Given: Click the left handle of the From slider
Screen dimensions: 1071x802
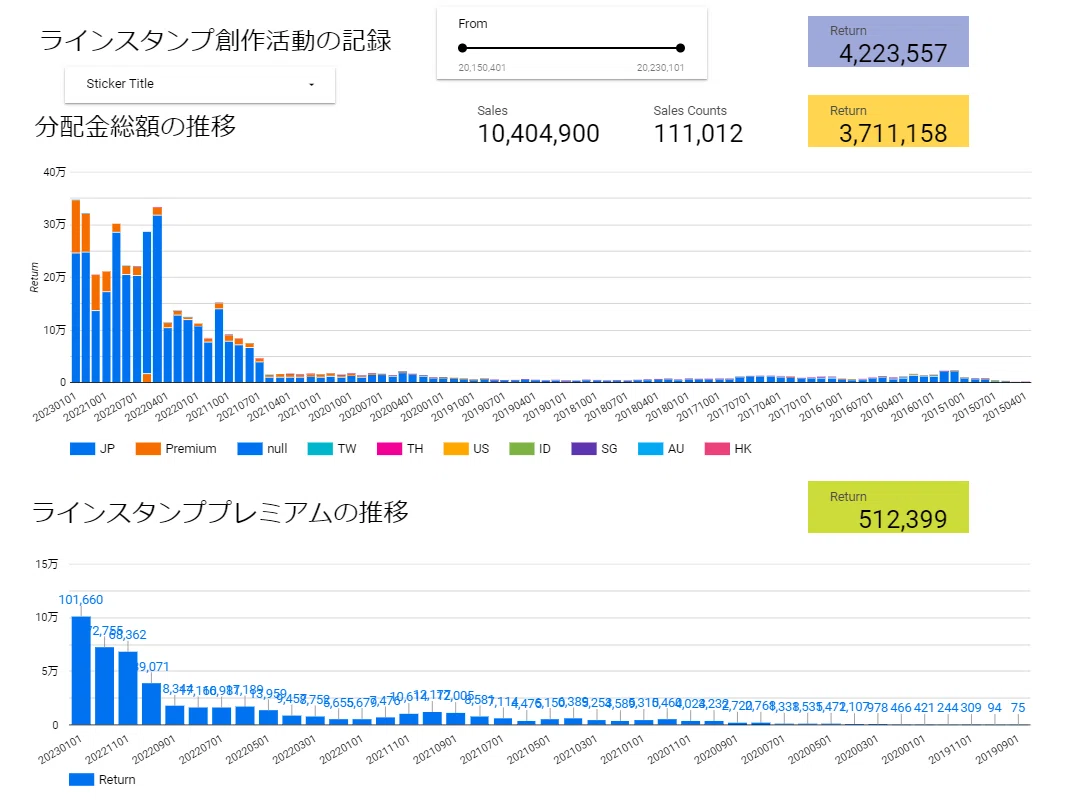Looking at the screenshot, I should pos(462,48).
